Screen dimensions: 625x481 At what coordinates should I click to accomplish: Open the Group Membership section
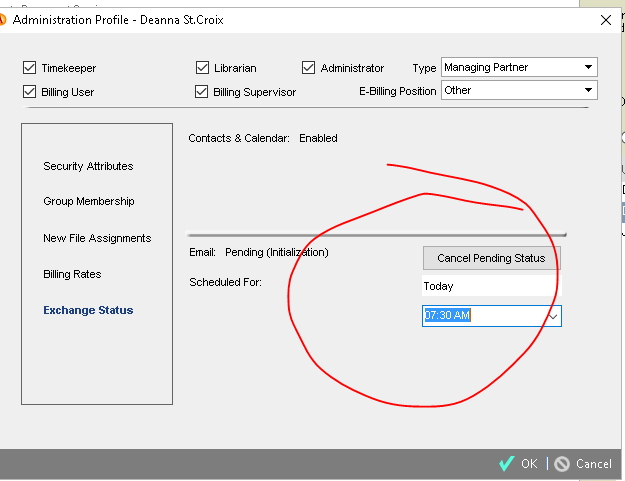pyautogui.click(x=88, y=201)
